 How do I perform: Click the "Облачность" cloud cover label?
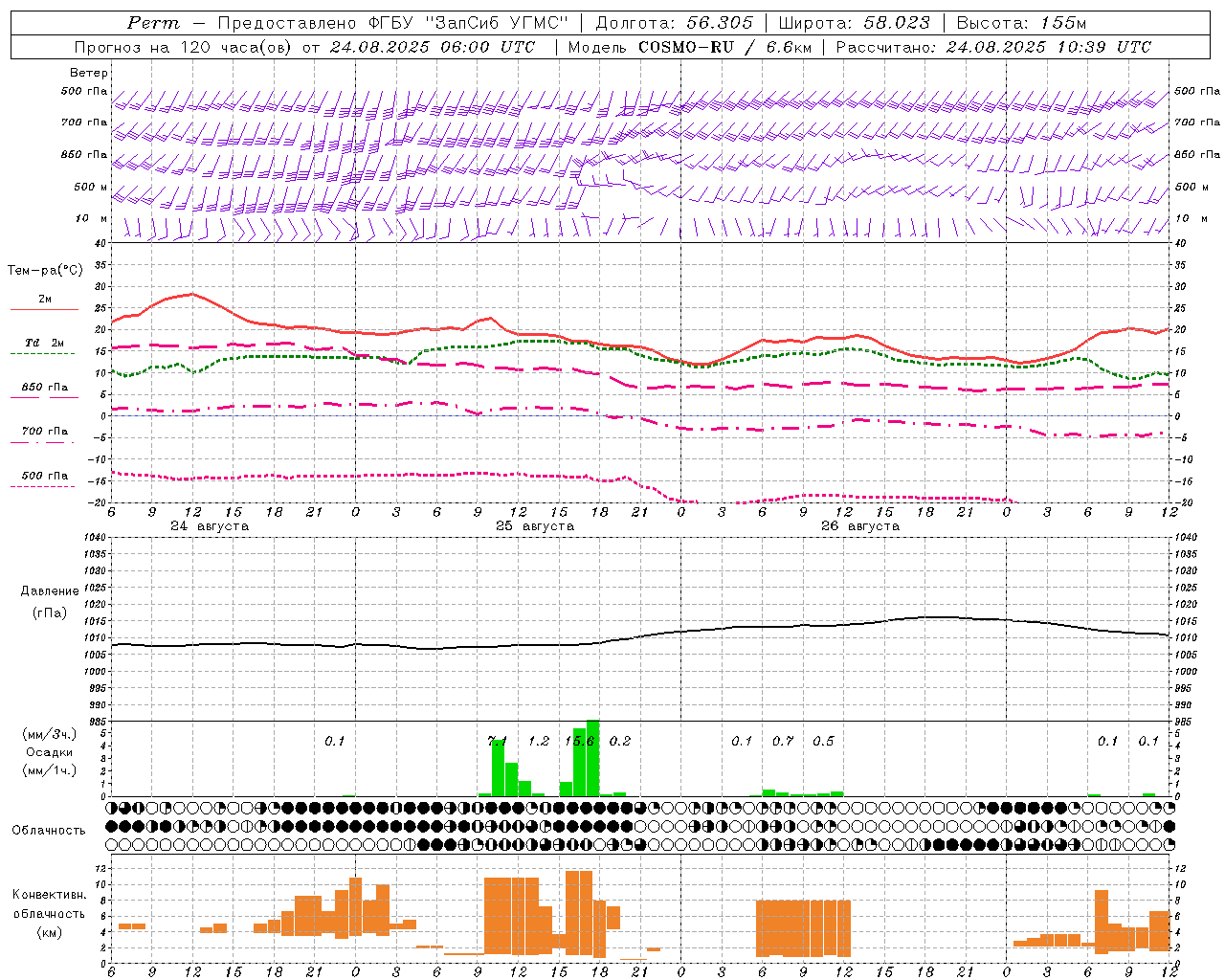(49, 831)
